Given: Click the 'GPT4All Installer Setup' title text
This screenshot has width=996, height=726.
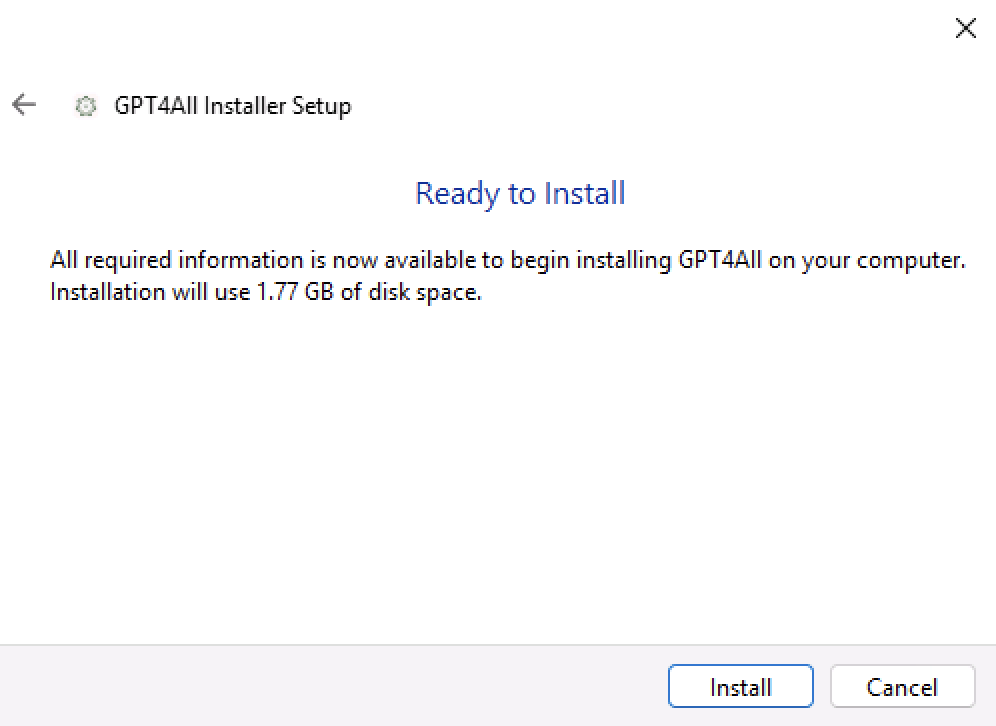Looking at the screenshot, I should coord(232,106).
